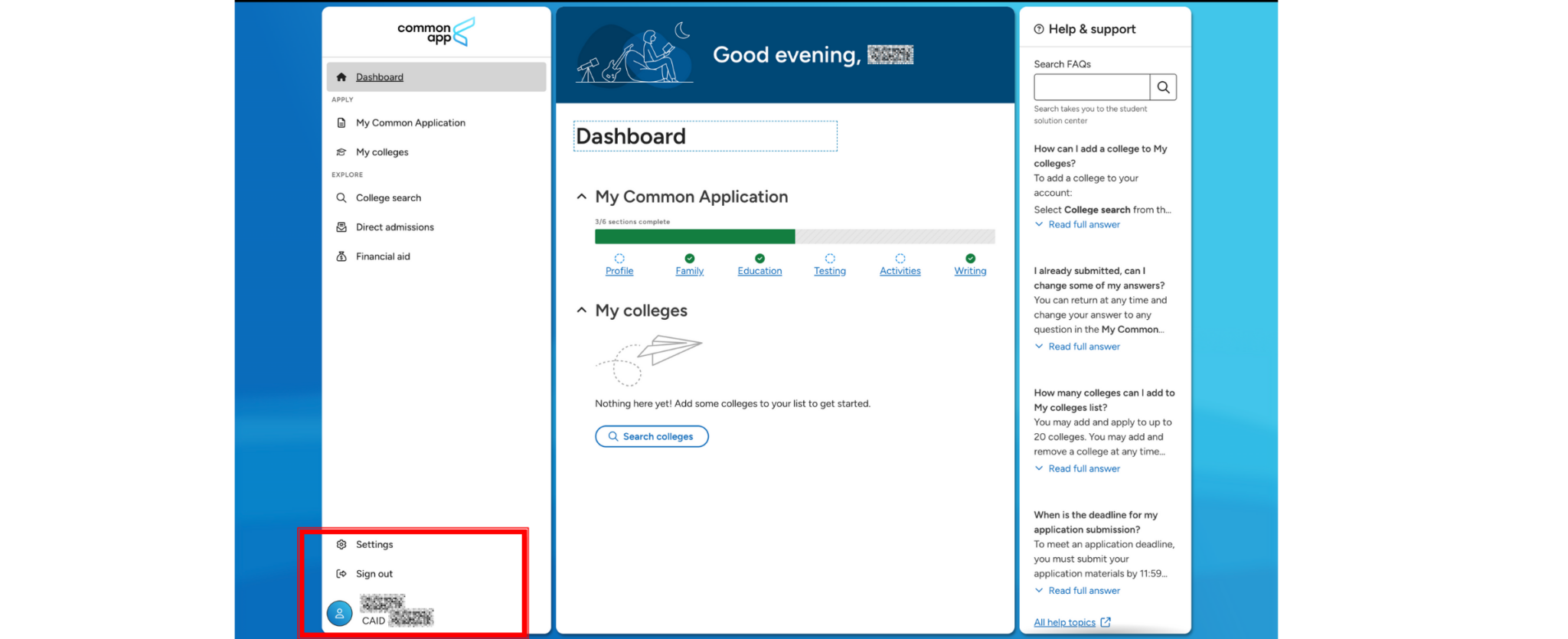This screenshot has width=1568, height=639.
Task: Click the My Common Application document icon
Action: click(x=341, y=122)
